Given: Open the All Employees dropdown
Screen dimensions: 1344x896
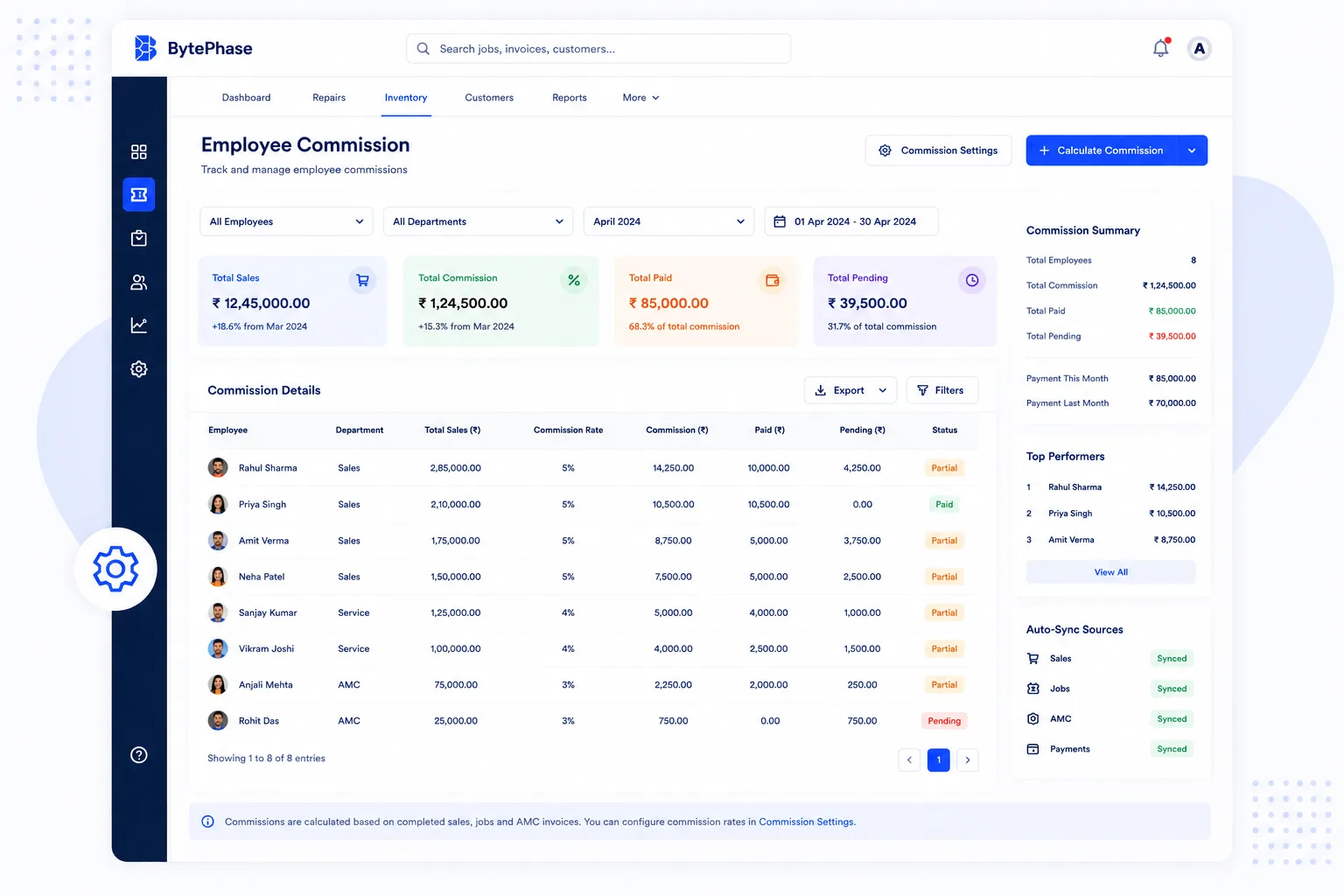Looking at the screenshot, I should tap(286, 221).
